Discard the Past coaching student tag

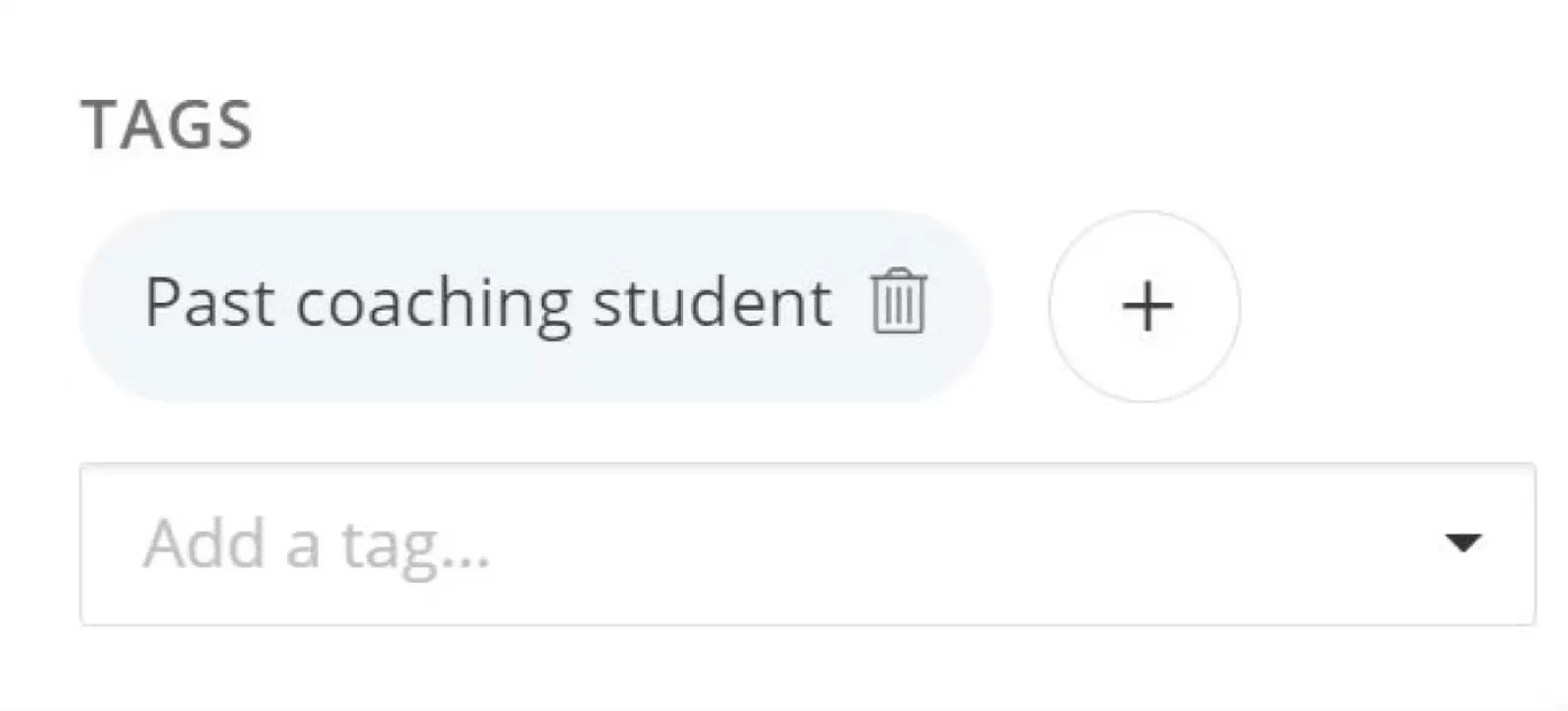click(x=898, y=303)
